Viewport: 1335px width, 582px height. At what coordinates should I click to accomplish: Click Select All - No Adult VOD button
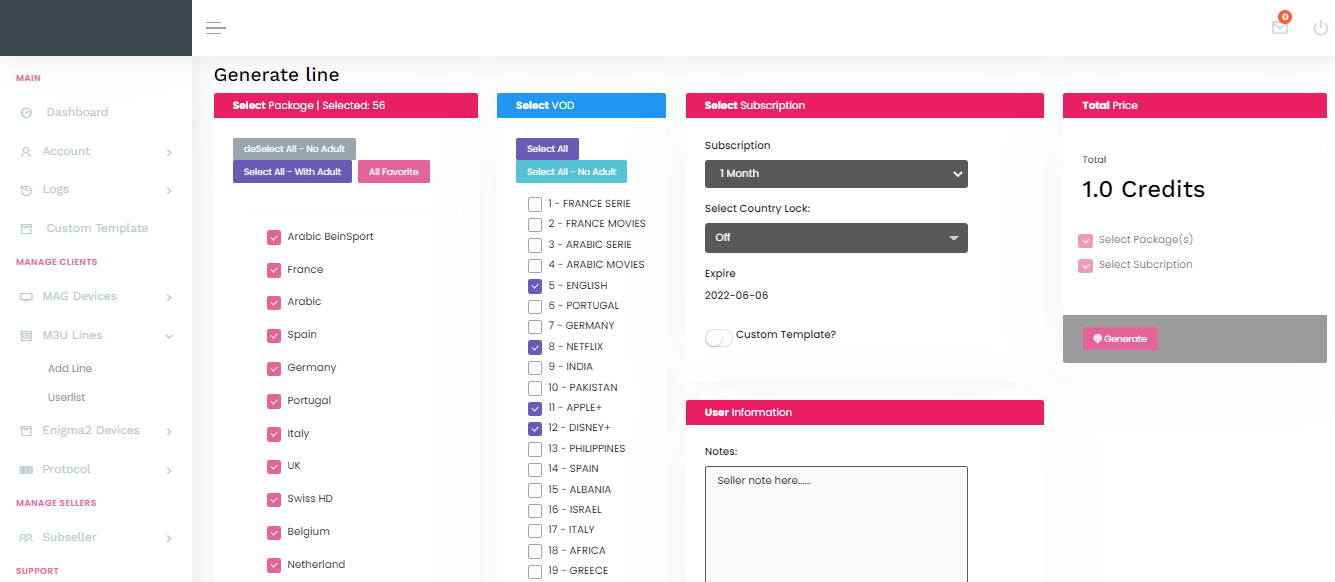tap(571, 172)
